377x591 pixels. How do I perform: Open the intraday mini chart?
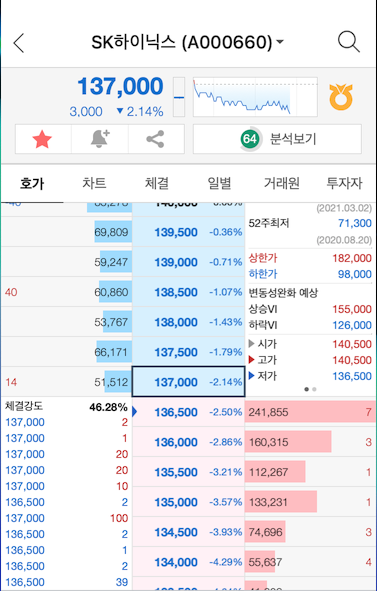(x=255, y=97)
